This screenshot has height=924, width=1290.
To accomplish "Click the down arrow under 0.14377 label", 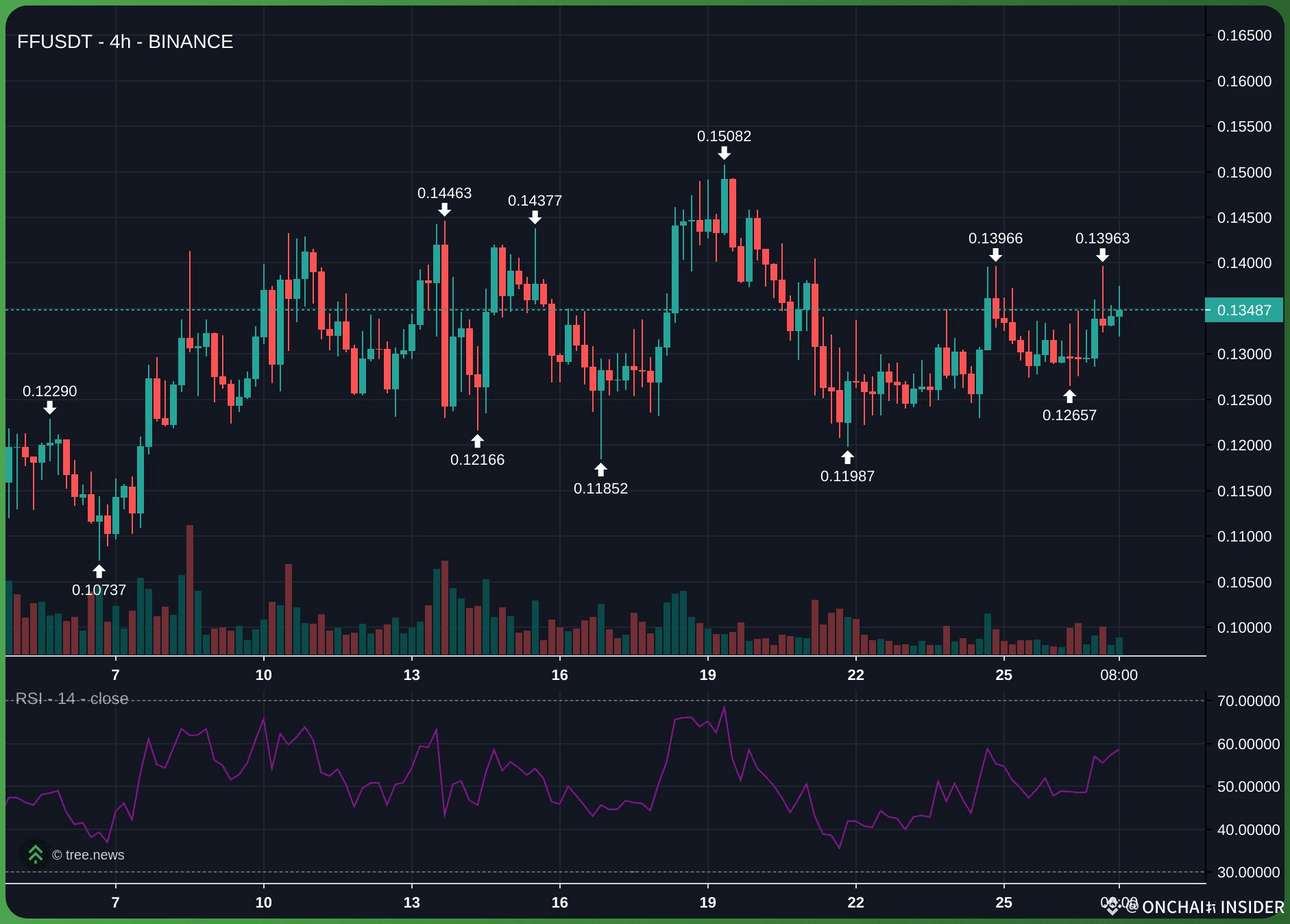I will pos(535,218).
